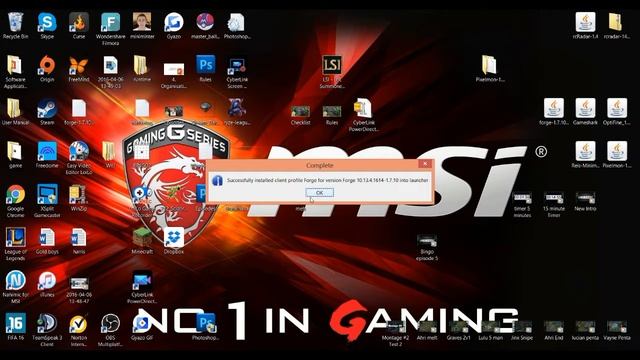Image resolution: width=640 pixels, height=360 pixels.
Task: Select the LSI summoner icon
Action: pos(332,72)
